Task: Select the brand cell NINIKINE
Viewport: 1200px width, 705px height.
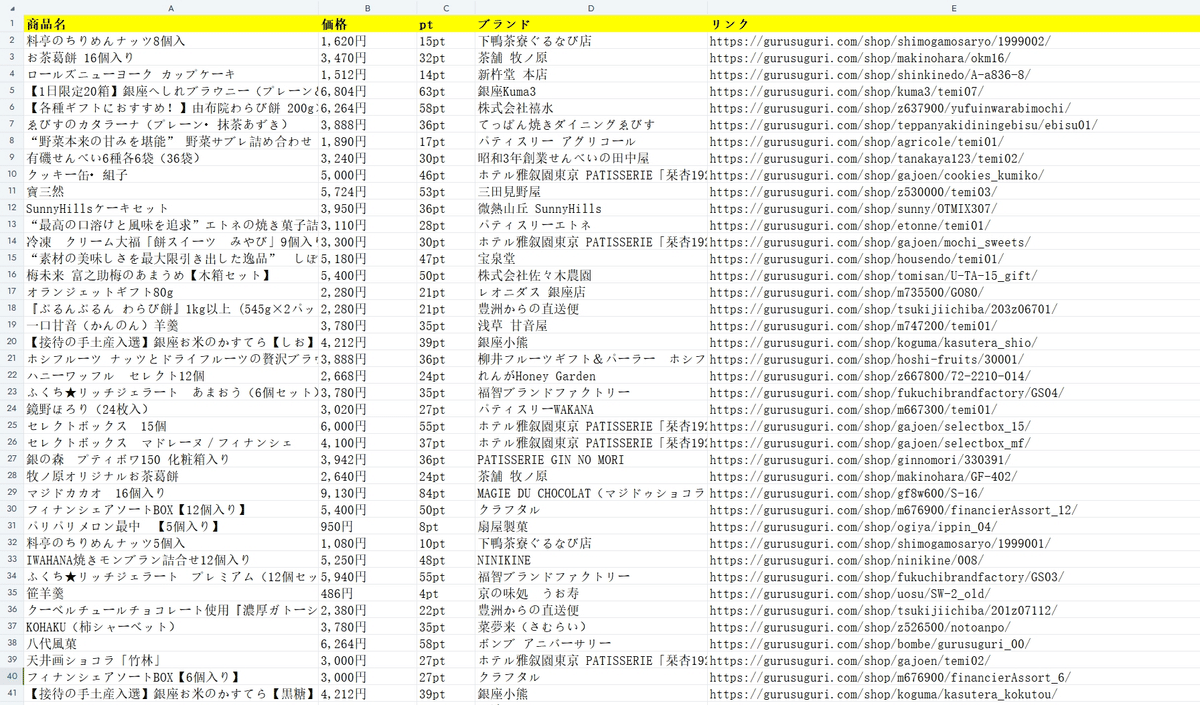Action: 591,559
